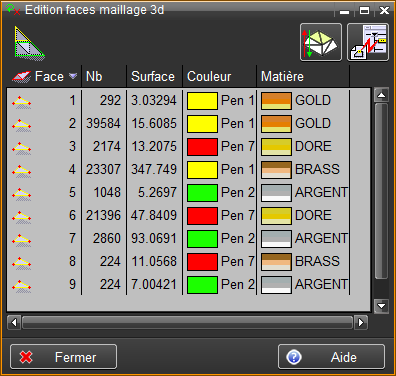Open Face column sort dropdown arrow

[73, 76]
